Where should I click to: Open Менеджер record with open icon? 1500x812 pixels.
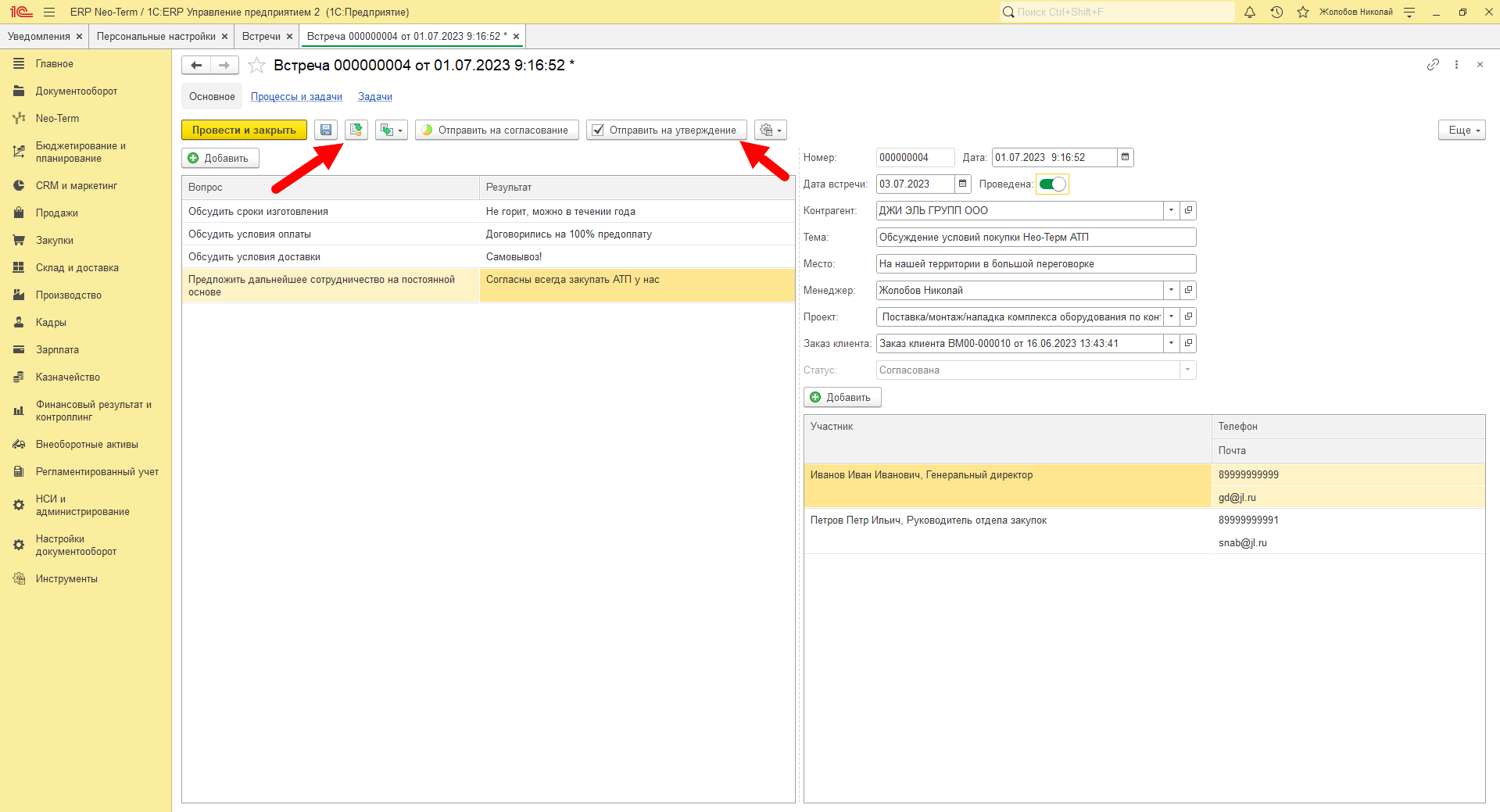(x=1188, y=290)
